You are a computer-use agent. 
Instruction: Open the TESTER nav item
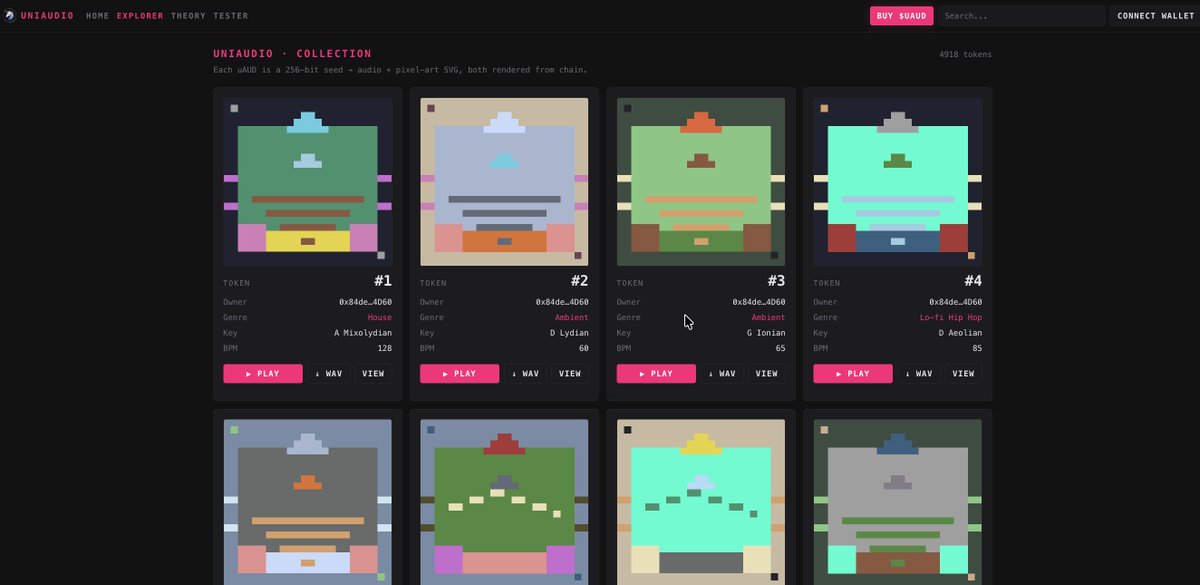(231, 16)
